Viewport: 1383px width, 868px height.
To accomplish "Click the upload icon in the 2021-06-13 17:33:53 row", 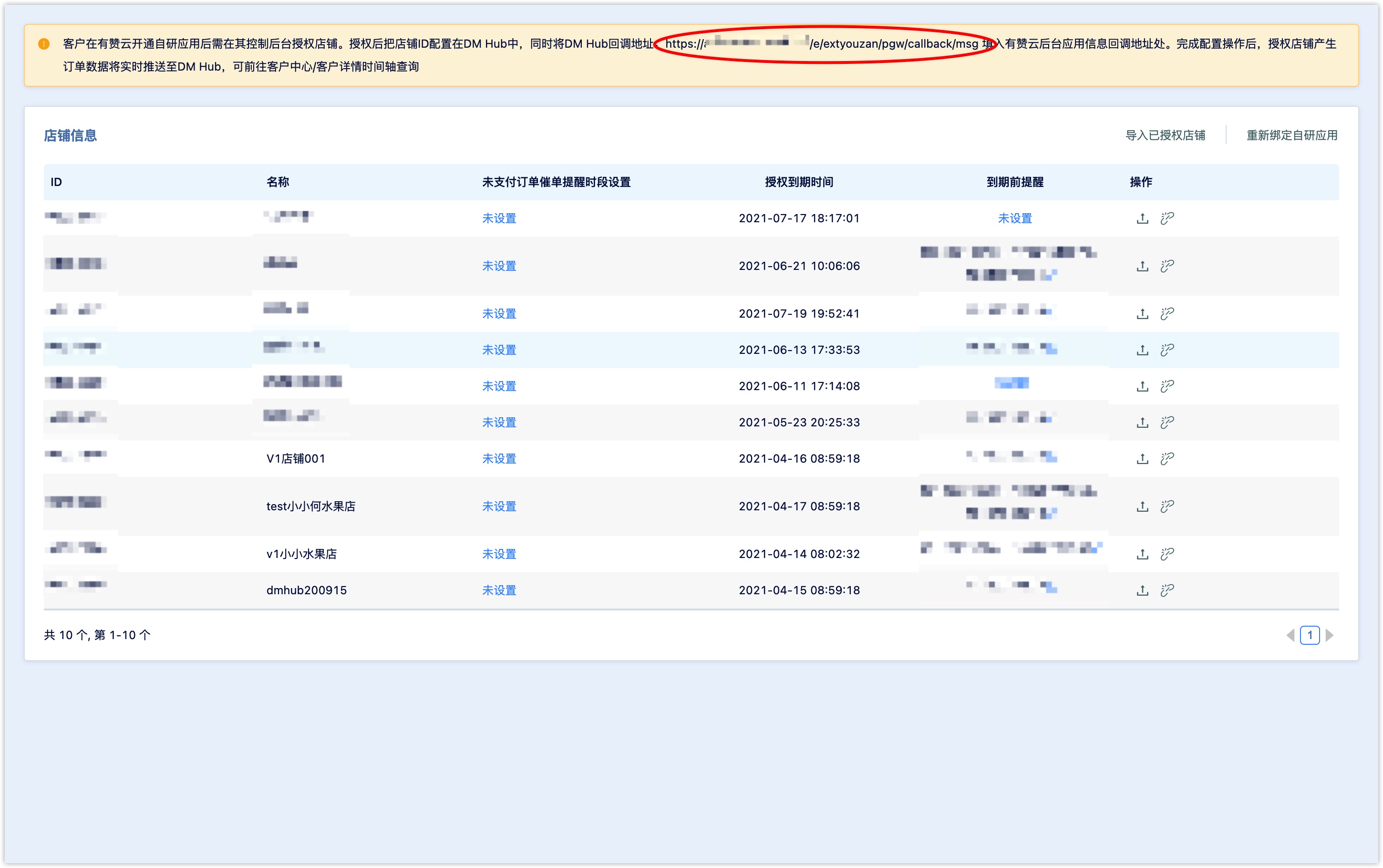I will (1142, 350).
